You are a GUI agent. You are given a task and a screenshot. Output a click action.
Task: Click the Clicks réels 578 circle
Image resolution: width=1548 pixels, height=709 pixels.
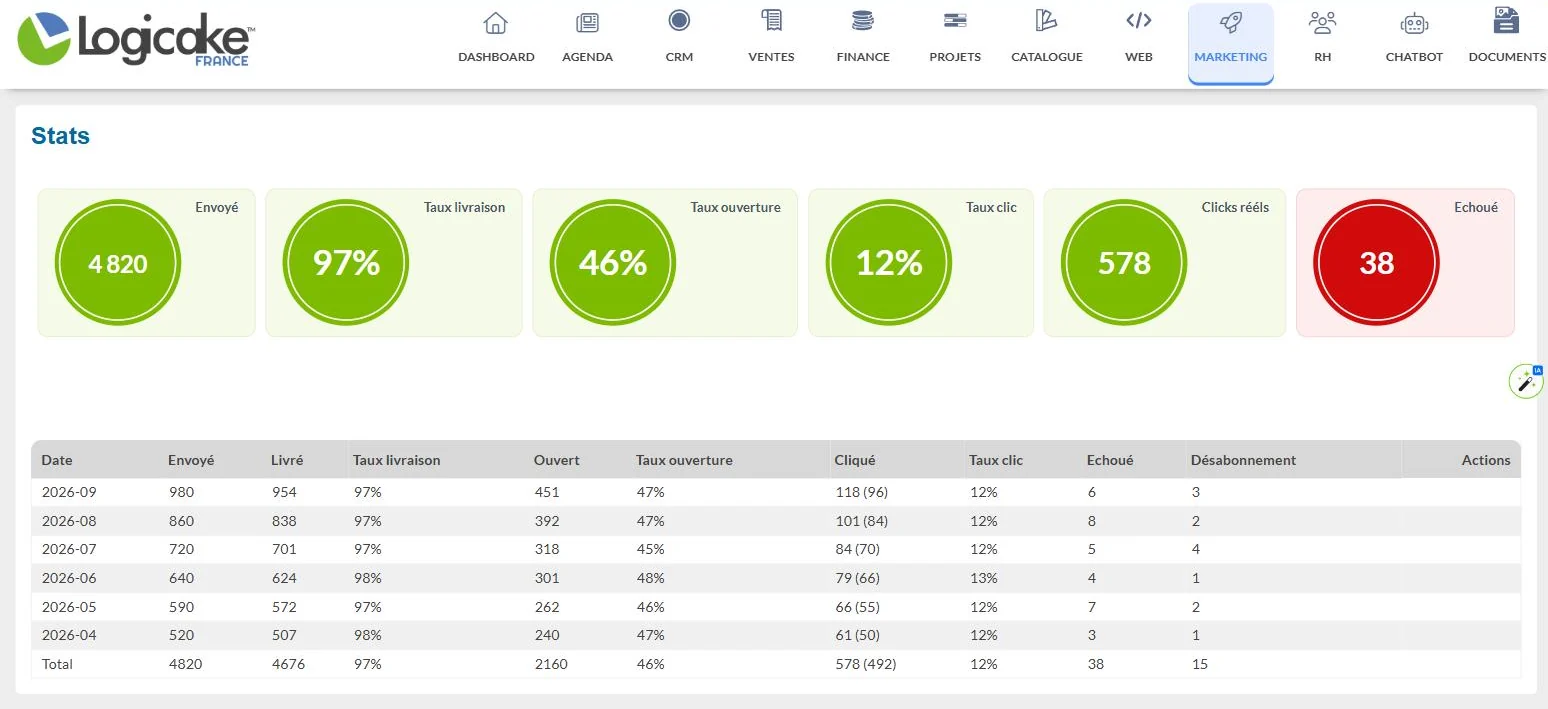tap(1124, 263)
